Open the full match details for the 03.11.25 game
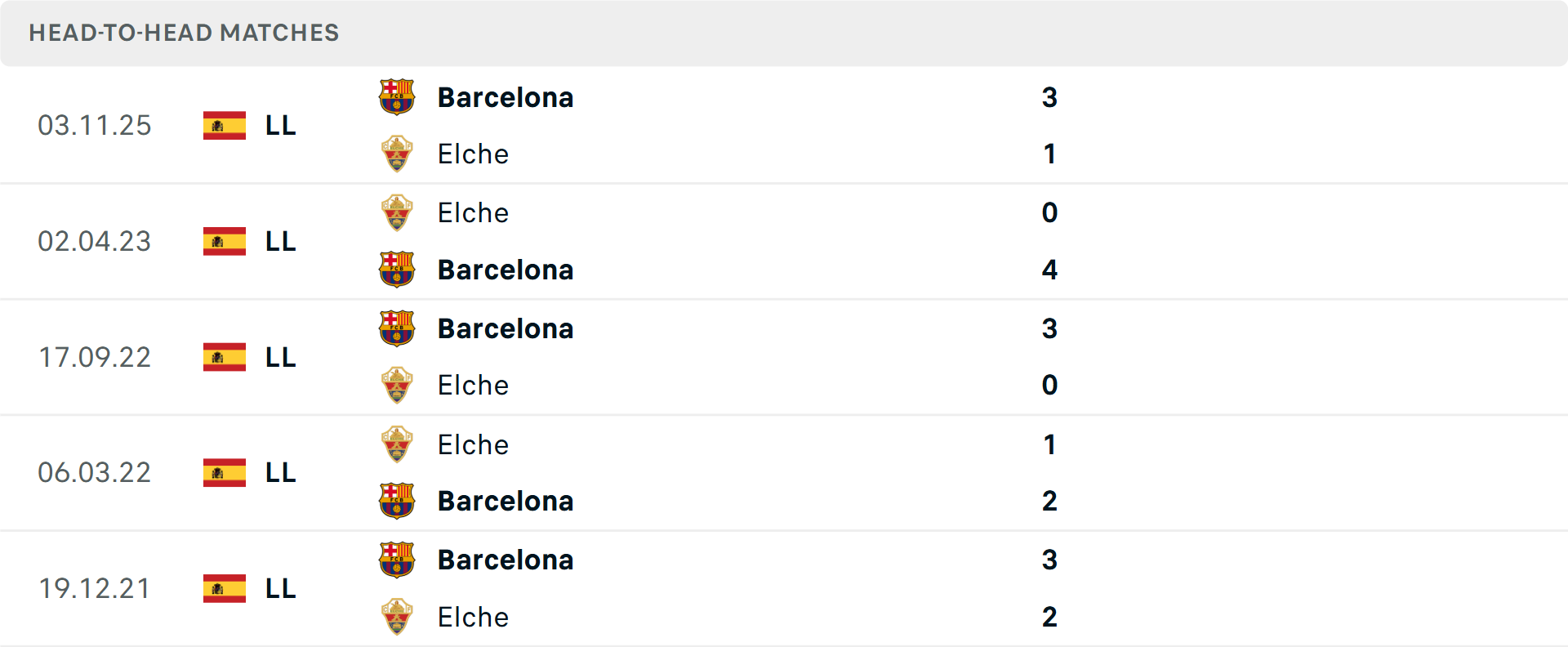 pos(735,125)
